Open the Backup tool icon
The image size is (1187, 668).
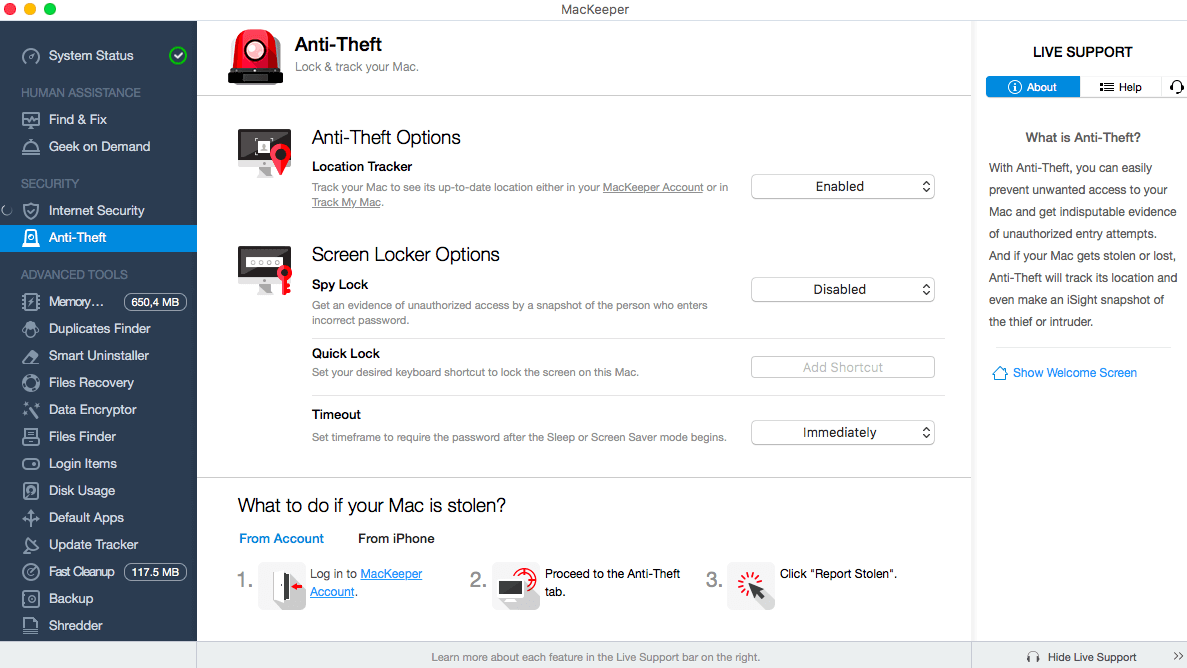click(31, 598)
